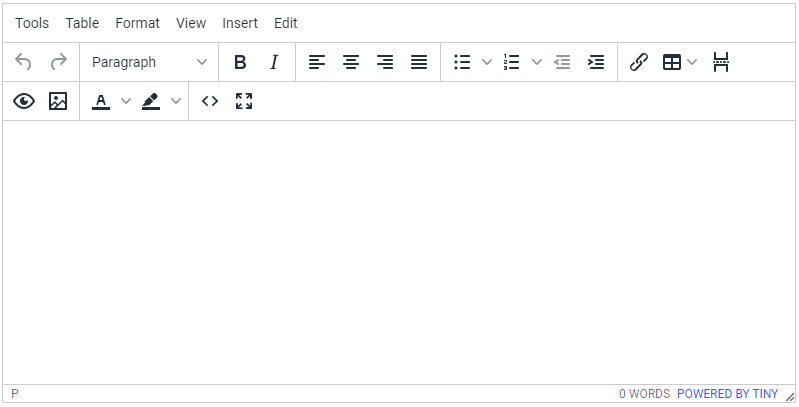Expand the table dropdown arrow

click(691, 62)
